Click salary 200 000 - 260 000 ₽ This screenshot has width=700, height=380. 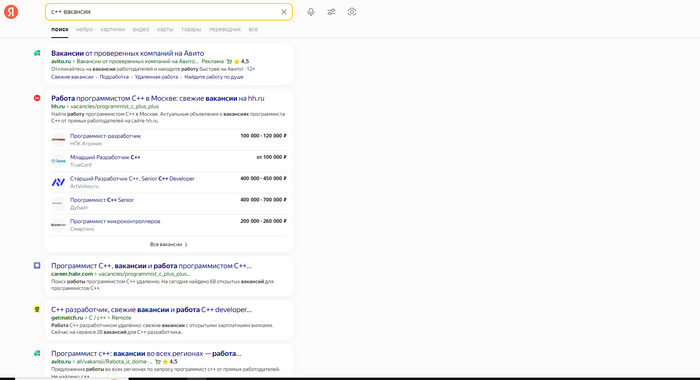[263, 221]
